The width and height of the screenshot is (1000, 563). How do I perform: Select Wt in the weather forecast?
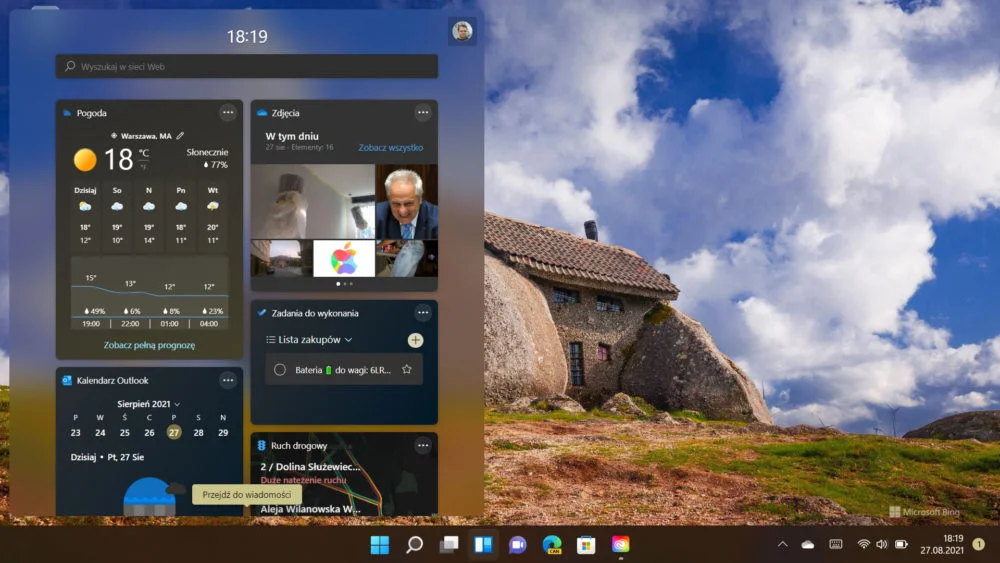212,216
